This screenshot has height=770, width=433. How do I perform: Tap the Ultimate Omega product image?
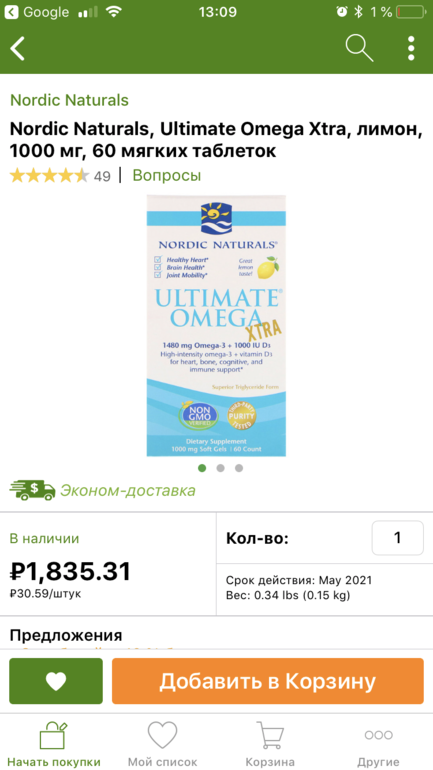point(216,326)
